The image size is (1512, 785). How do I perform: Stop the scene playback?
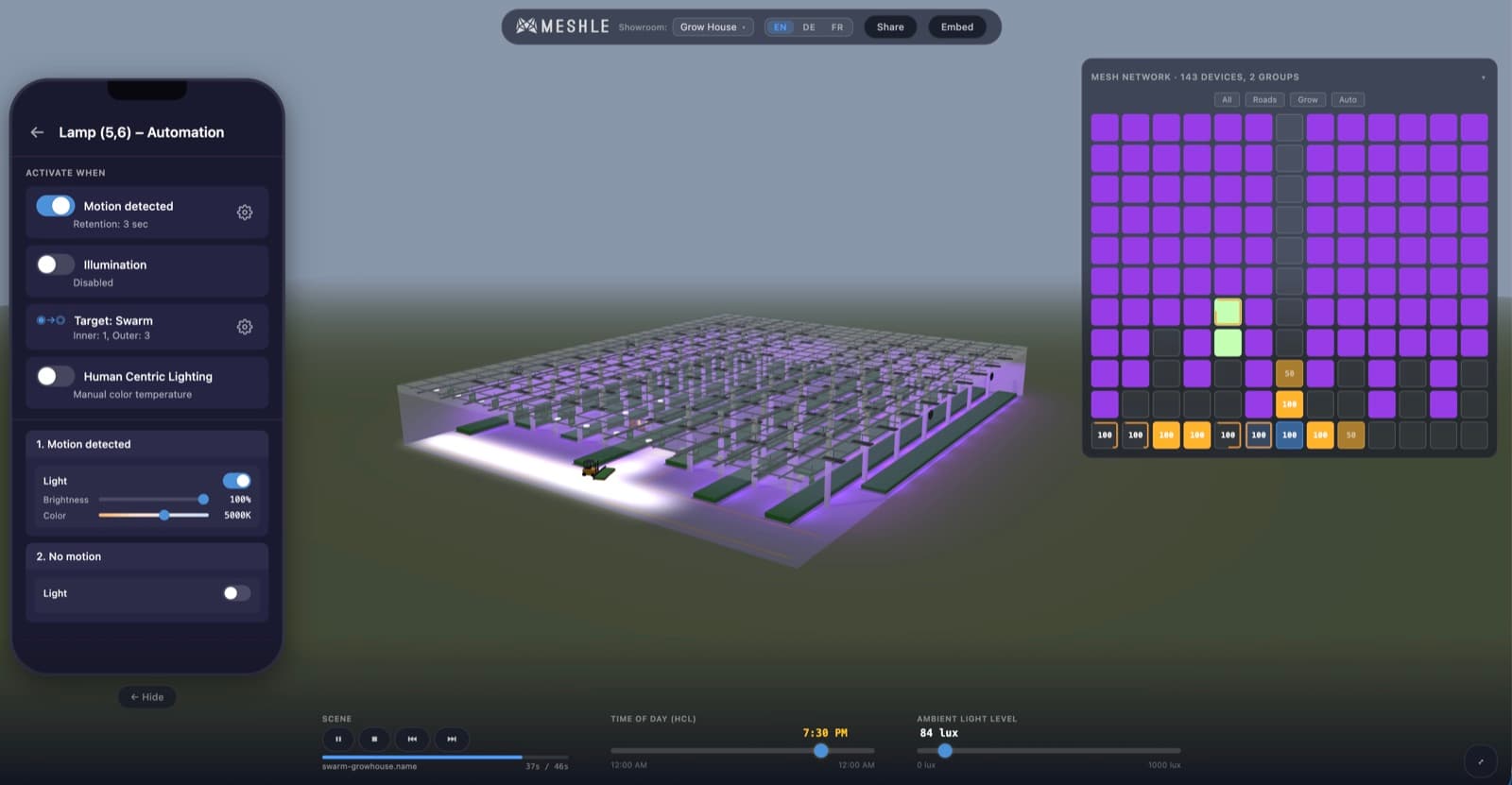click(374, 739)
